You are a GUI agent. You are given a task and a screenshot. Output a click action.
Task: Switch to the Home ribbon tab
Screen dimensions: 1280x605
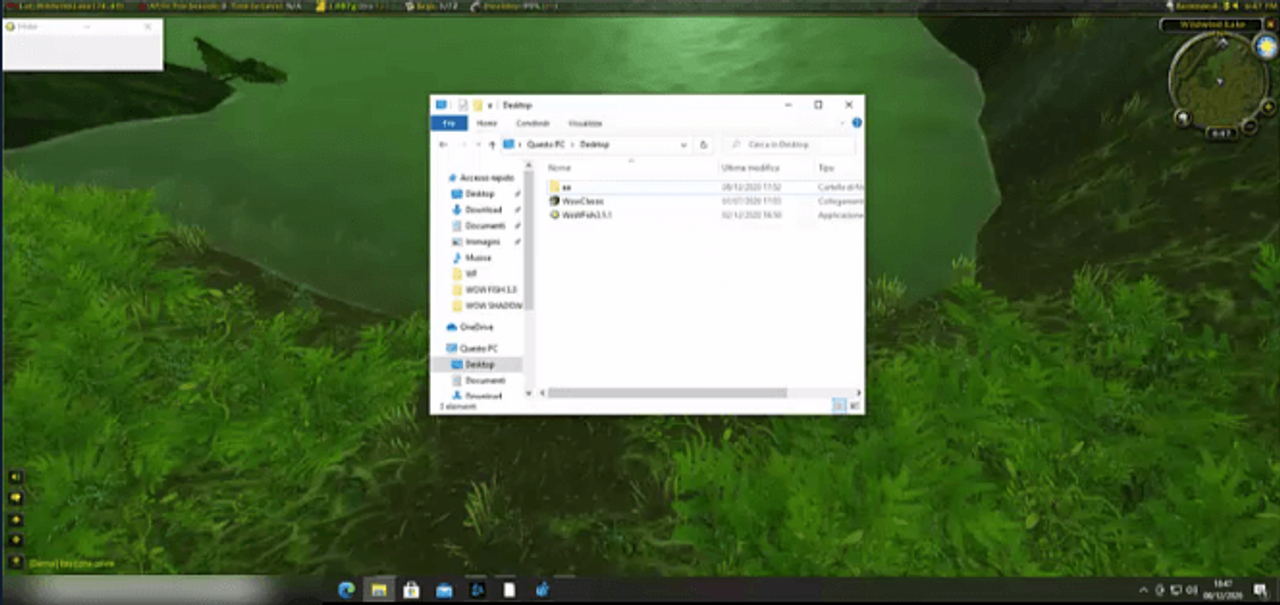point(487,123)
